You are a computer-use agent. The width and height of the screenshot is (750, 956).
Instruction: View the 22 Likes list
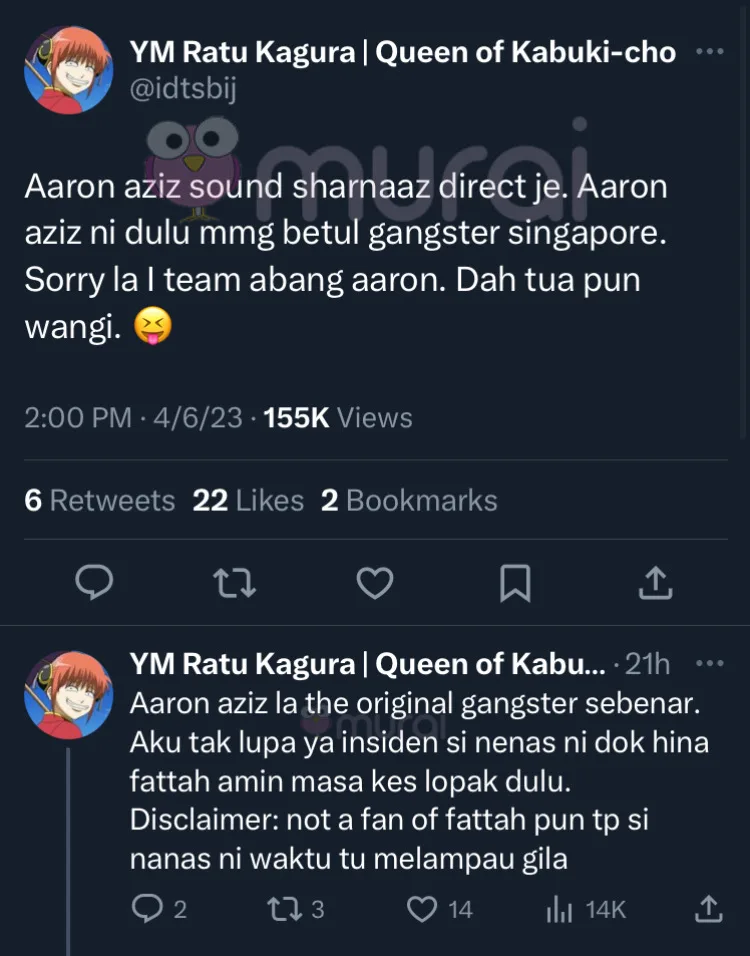click(x=248, y=500)
